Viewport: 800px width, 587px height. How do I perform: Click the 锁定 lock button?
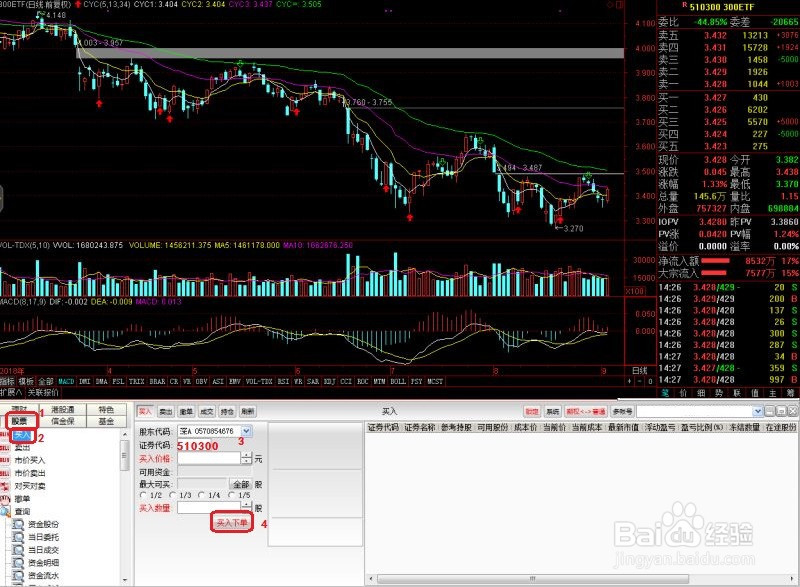click(x=532, y=411)
